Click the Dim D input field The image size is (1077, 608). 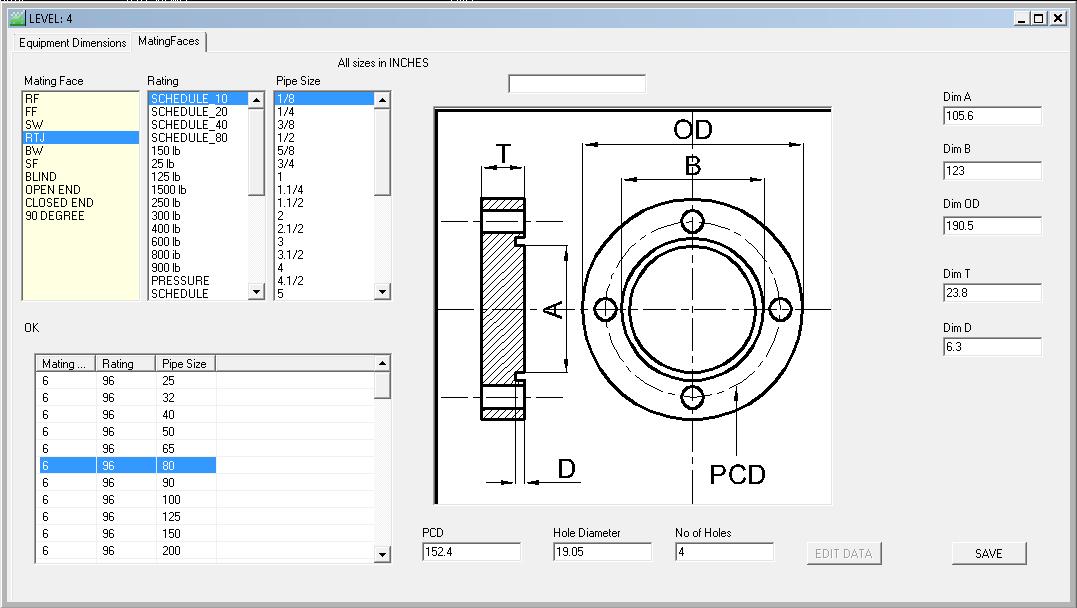point(993,346)
